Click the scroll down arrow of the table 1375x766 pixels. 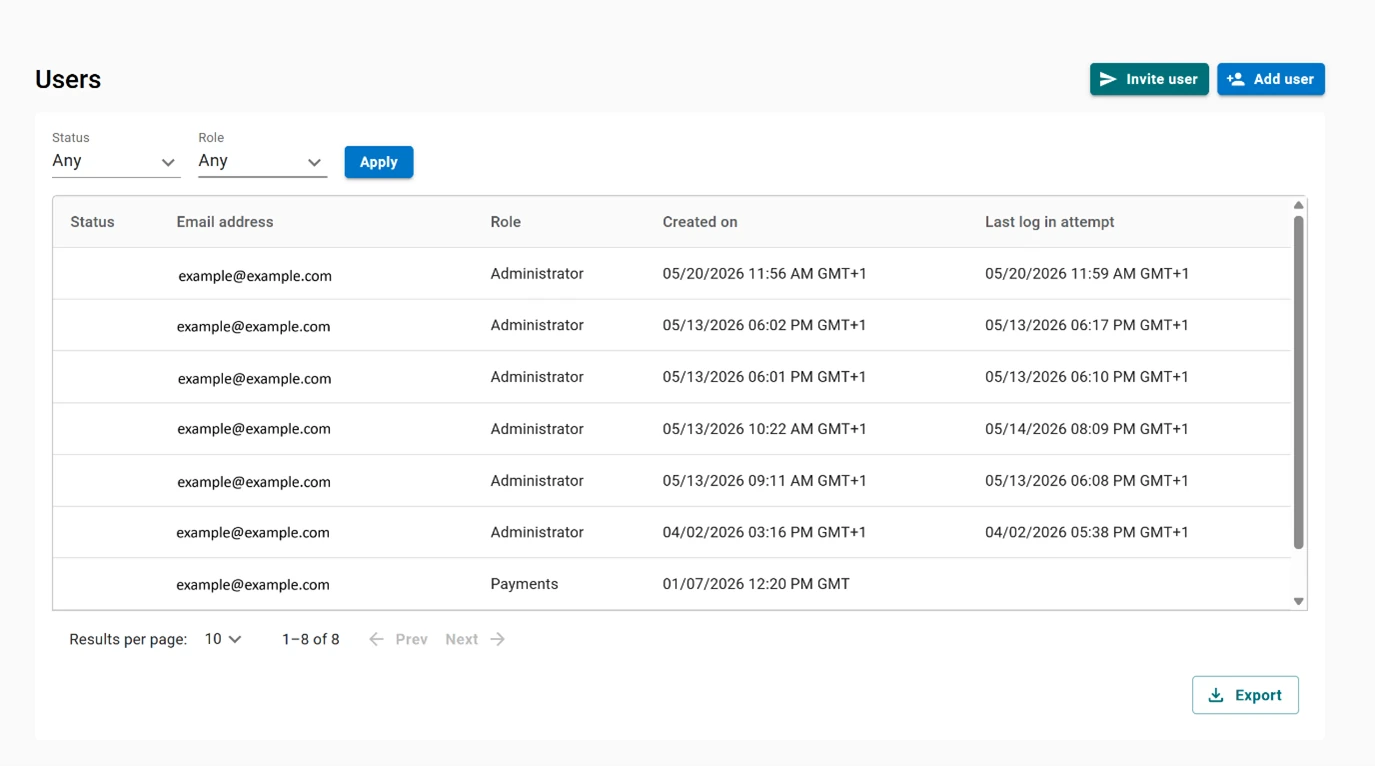tap(1298, 601)
